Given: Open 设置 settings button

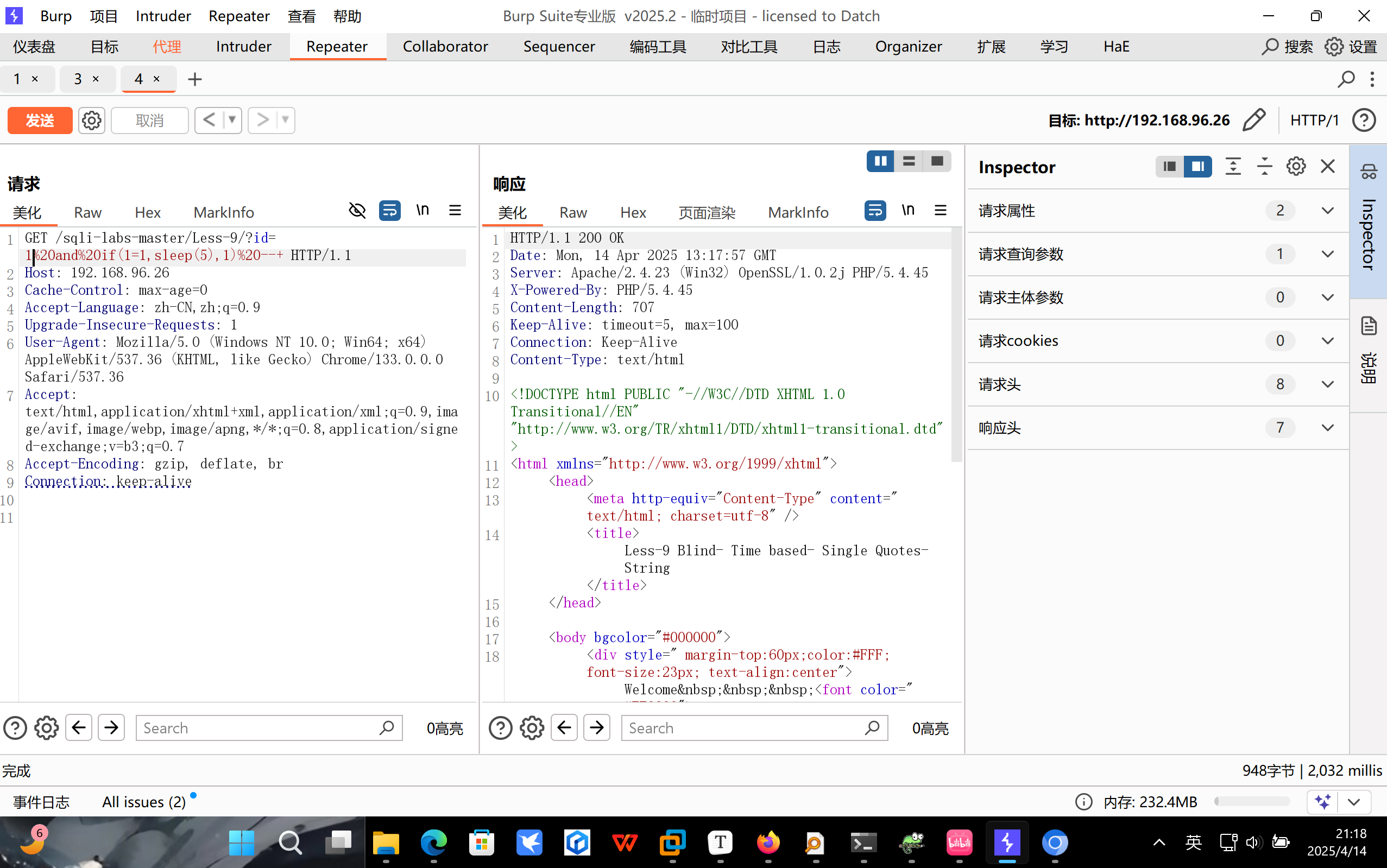Looking at the screenshot, I should pos(1351,47).
